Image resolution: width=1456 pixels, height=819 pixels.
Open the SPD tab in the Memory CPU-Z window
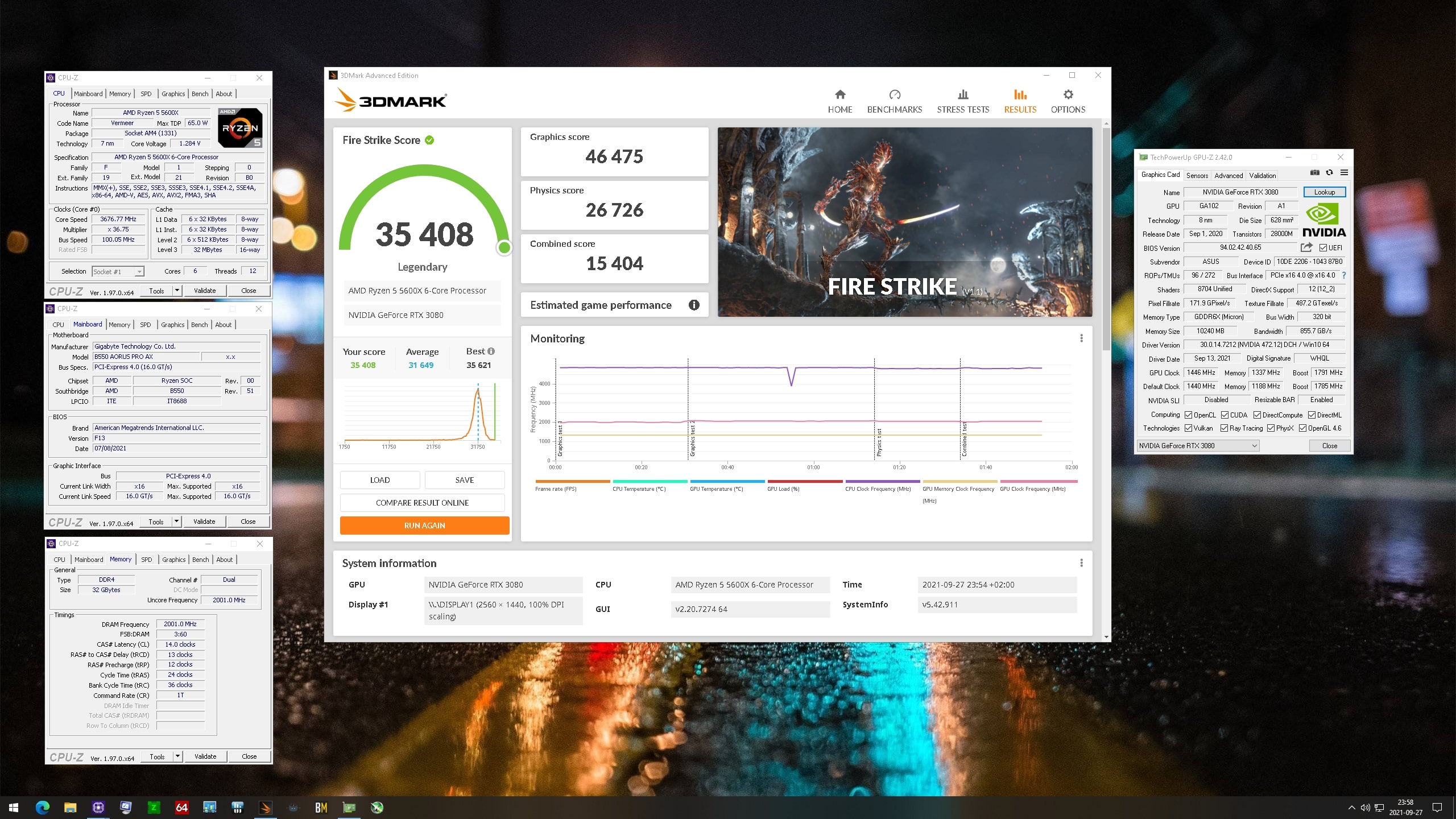point(146,560)
